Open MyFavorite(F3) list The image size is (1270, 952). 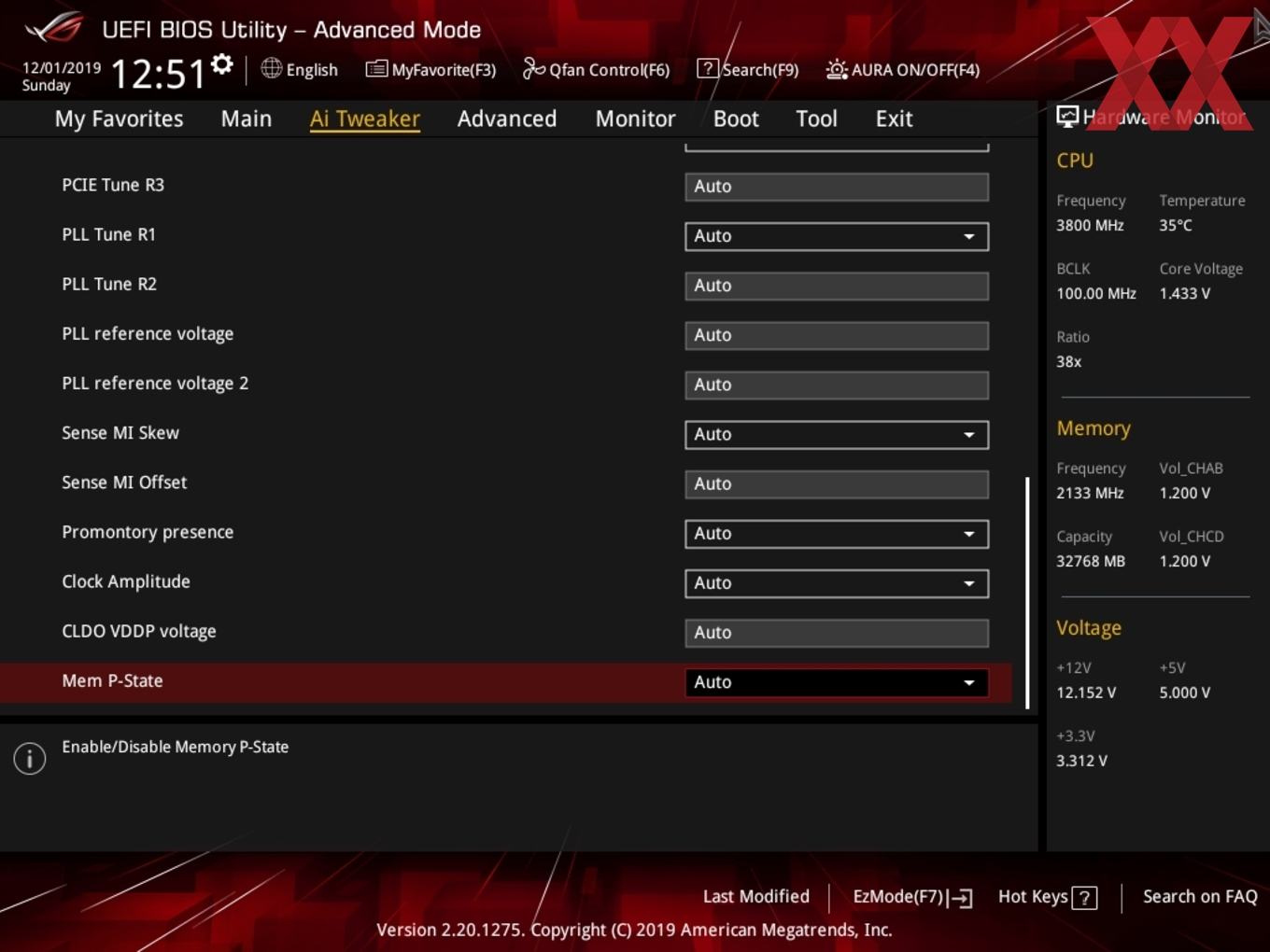coord(430,69)
